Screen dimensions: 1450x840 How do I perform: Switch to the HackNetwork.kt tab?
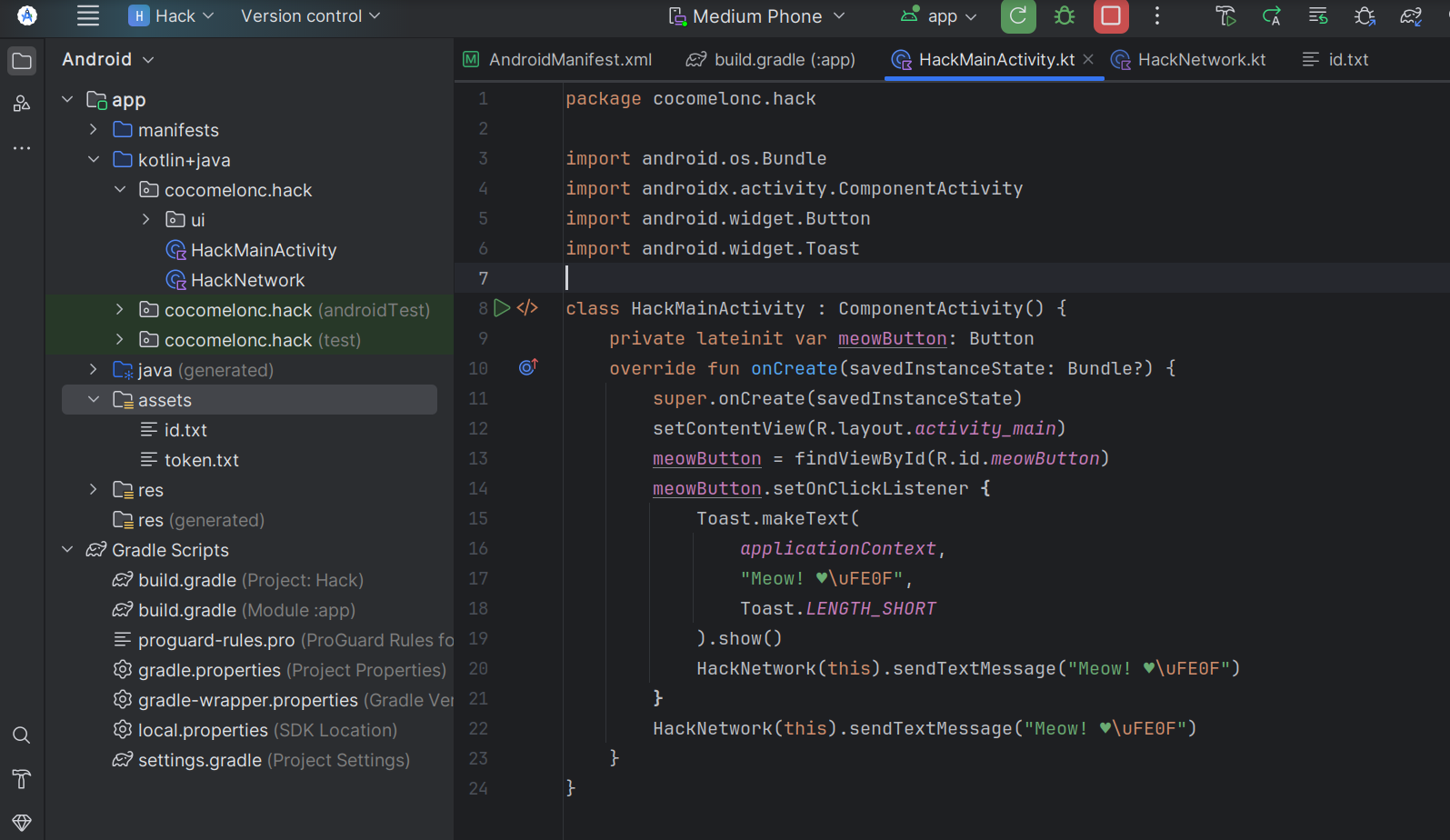click(1189, 59)
